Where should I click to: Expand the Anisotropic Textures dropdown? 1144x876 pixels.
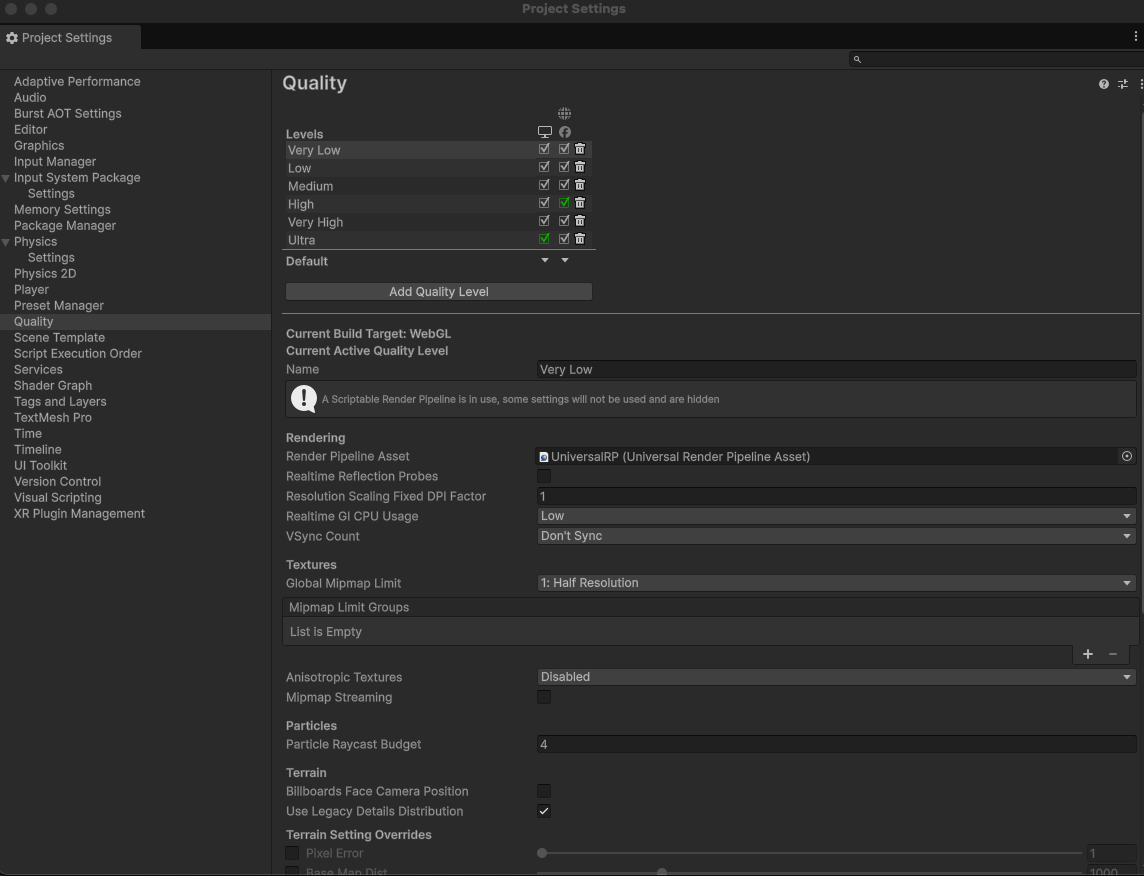tap(836, 677)
